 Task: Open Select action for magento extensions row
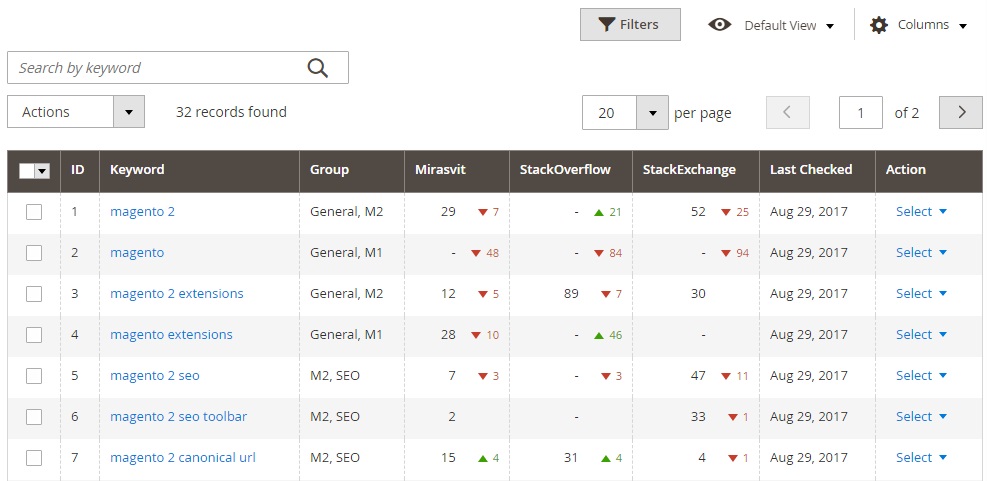click(x=921, y=335)
